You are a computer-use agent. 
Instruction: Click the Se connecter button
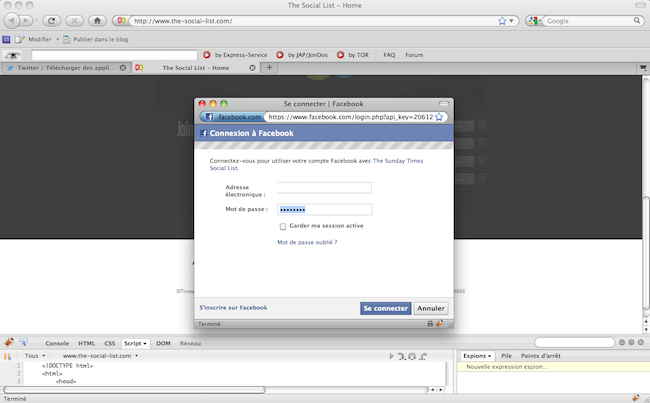pos(386,308)
